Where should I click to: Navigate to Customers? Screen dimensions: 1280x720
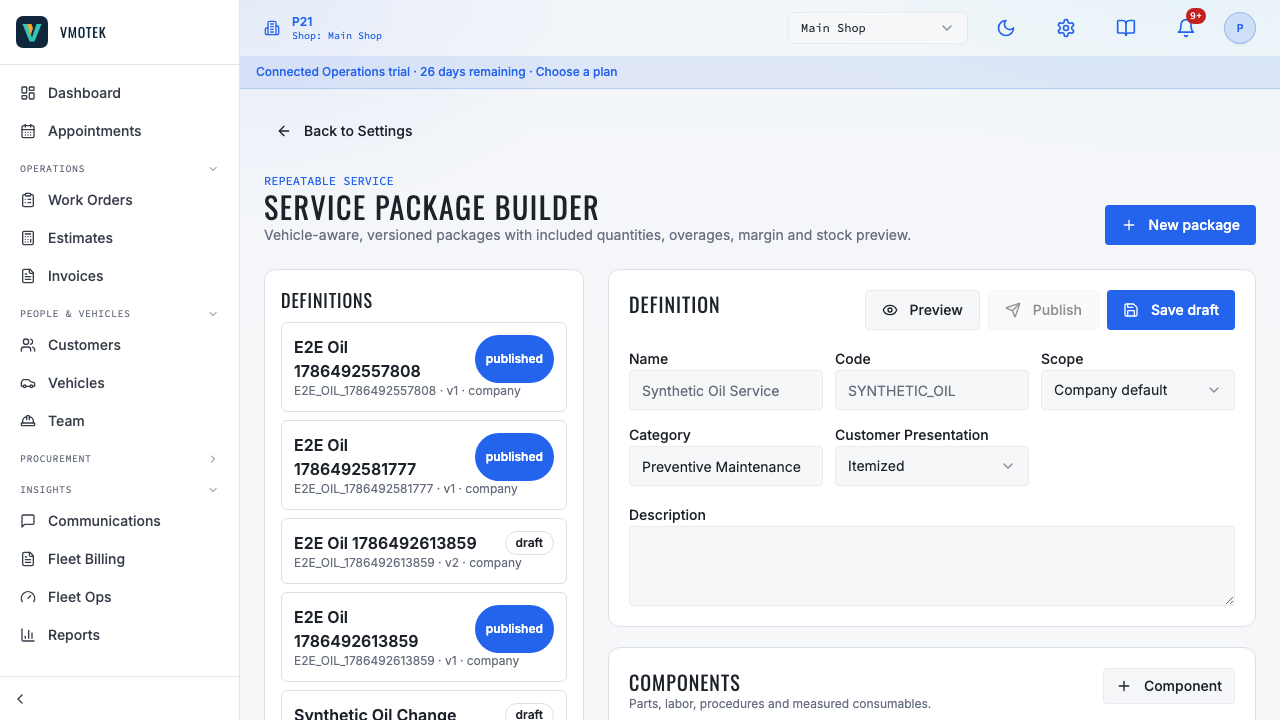(120, 345)
